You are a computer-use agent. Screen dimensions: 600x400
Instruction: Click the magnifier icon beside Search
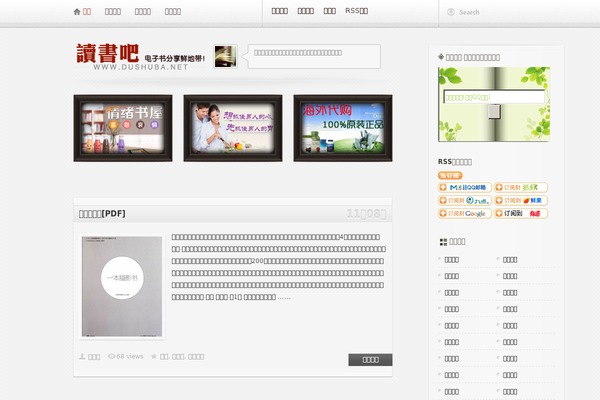451,12
